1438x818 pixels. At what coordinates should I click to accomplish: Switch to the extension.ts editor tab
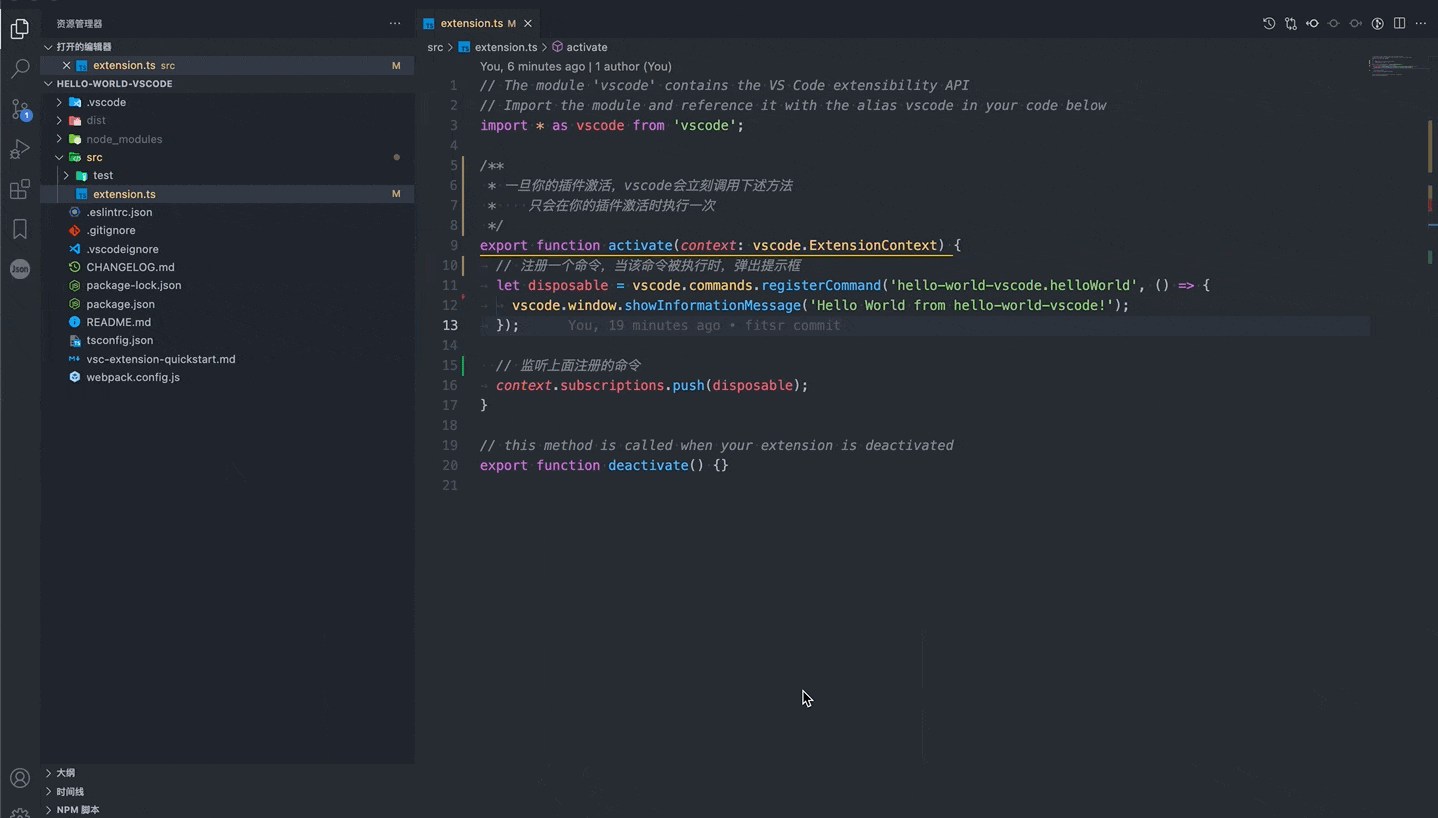(473, 23)
